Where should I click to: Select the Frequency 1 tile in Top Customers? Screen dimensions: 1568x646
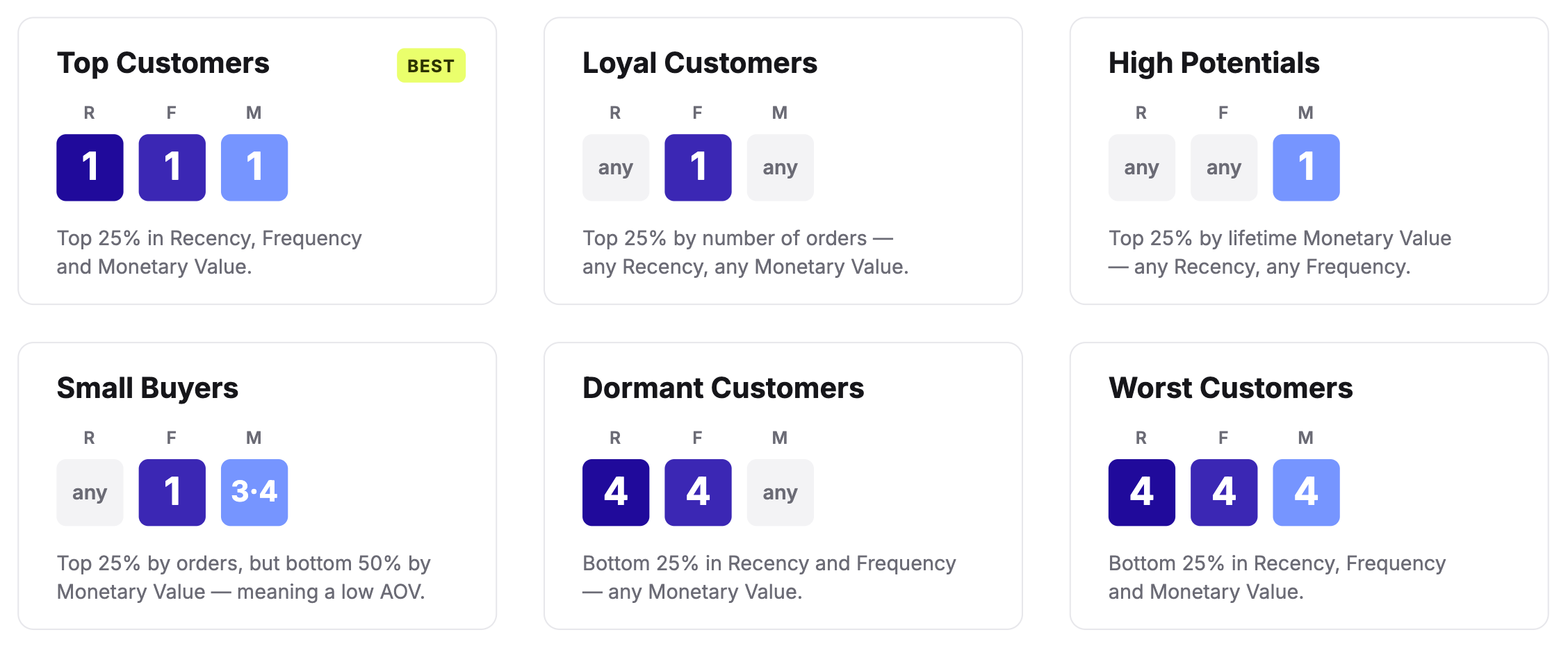(172, 167)
